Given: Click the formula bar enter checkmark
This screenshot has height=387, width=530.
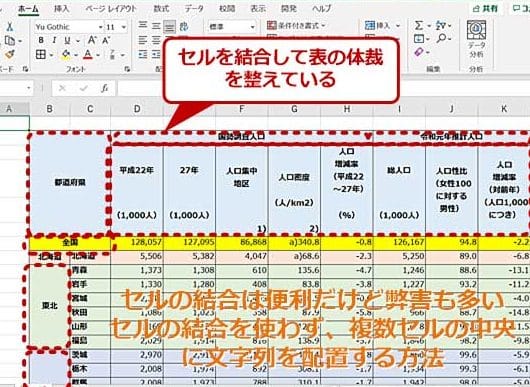Looking at the screenshot, I should click(x=83, y=89).
